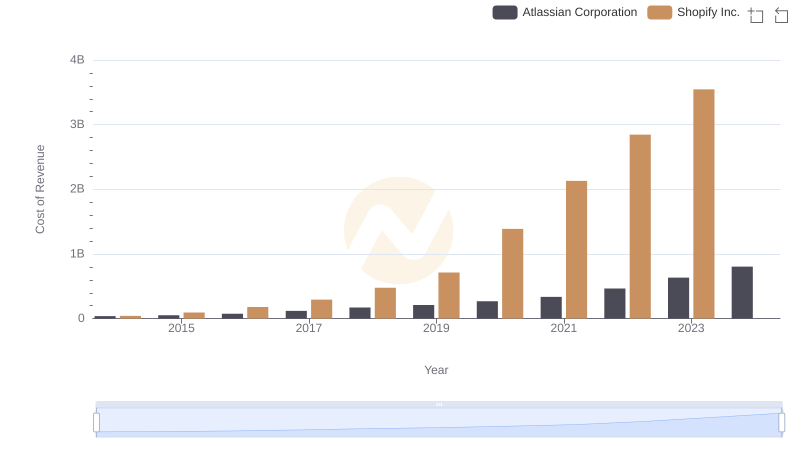This screenshot has height=461, width=800.
Task: Click the right handle of the range slider
Action: [x=782, y=423]
